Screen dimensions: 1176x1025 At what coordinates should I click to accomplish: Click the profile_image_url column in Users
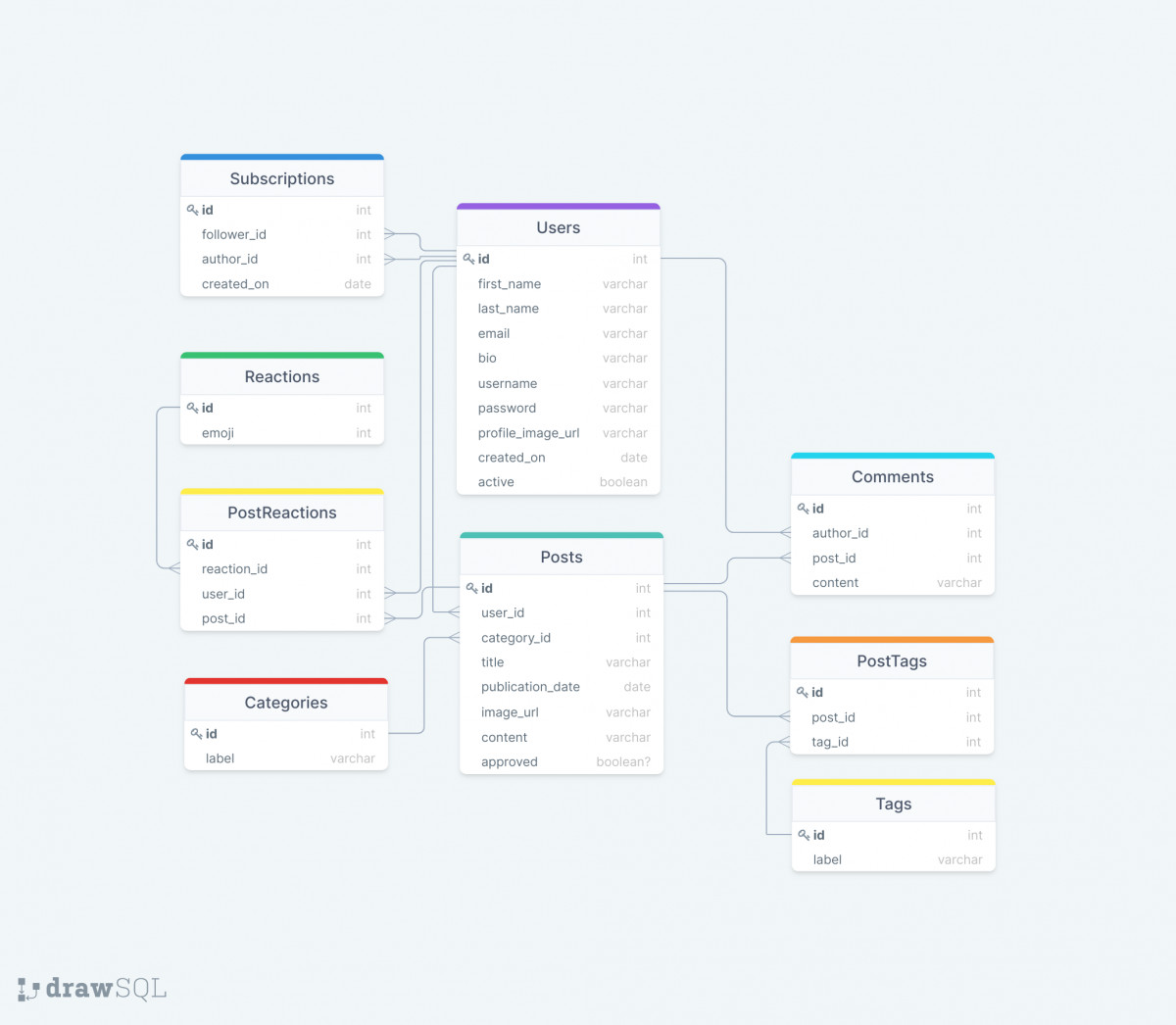(x=559, y=433)
